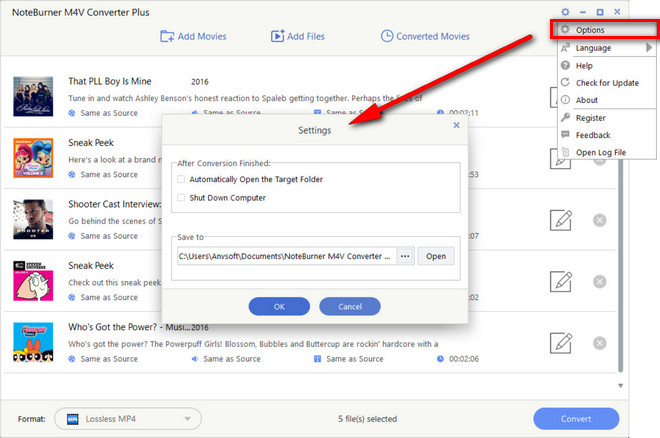Click the Help question mark icon
660x438 pixels.
point(565,65)
